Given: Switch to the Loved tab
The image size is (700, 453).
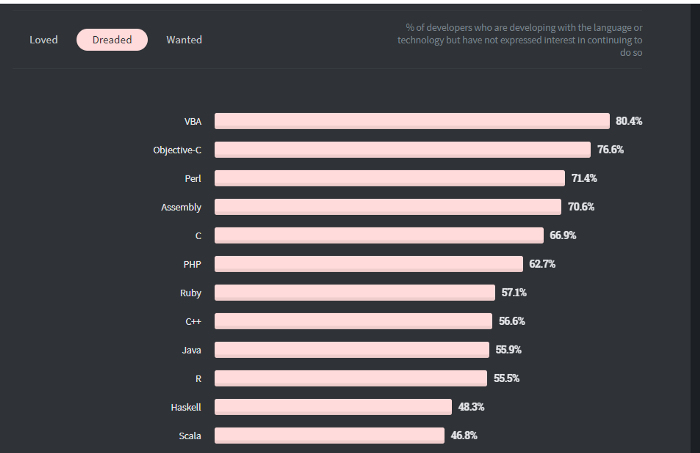Looking at the screenshot, I should tap(43, 40).
